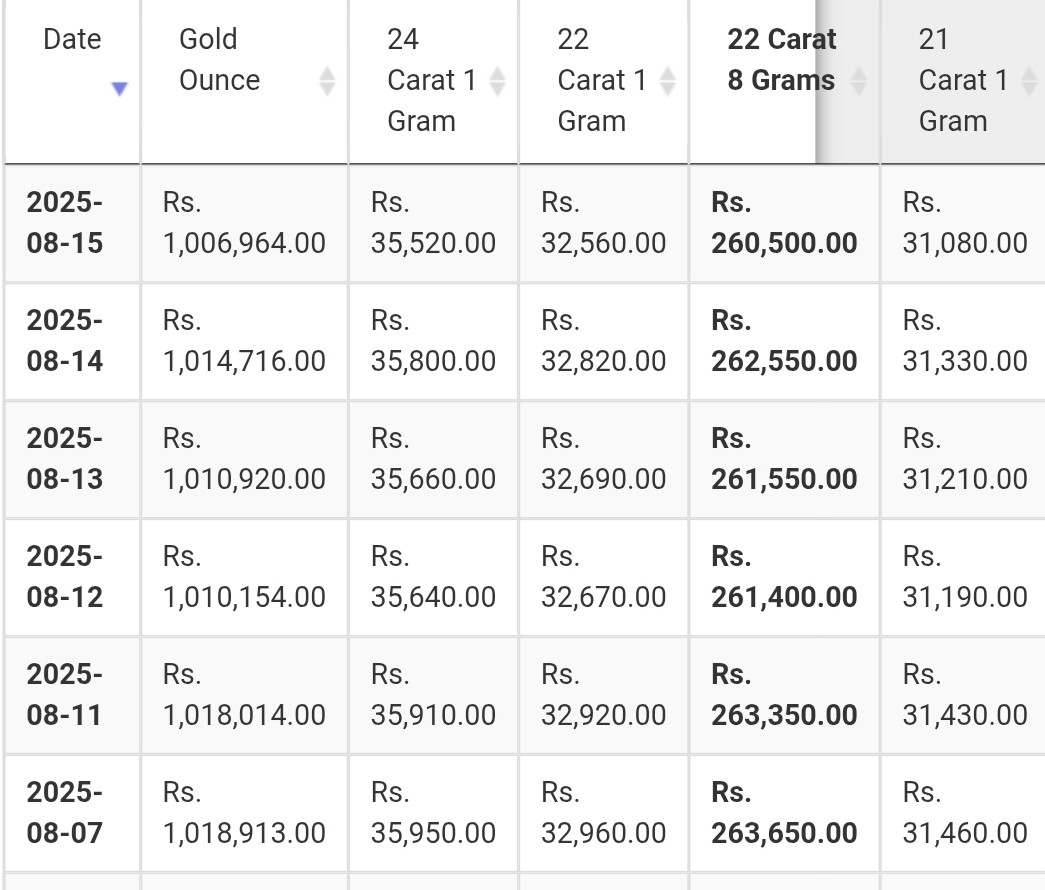Click the Date column sort arrow icon

pos(119,88)
